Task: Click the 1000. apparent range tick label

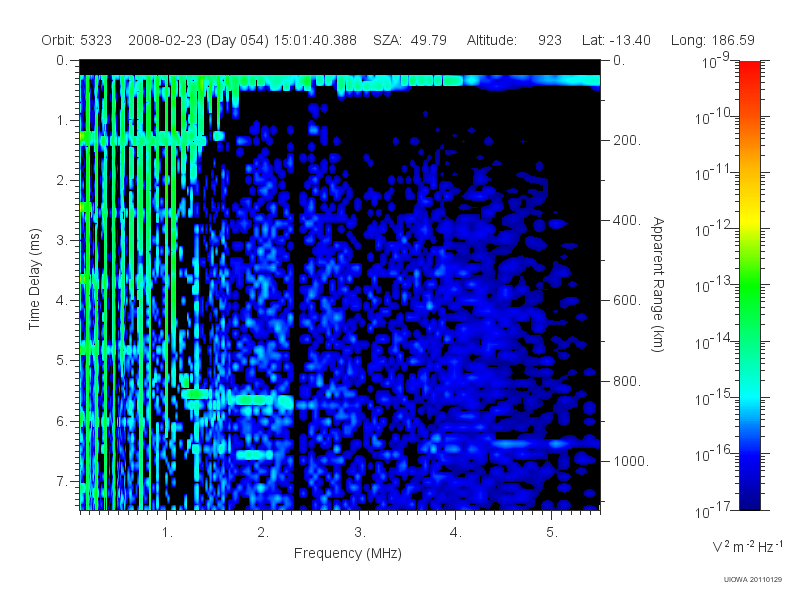Action: click(631, 461)
